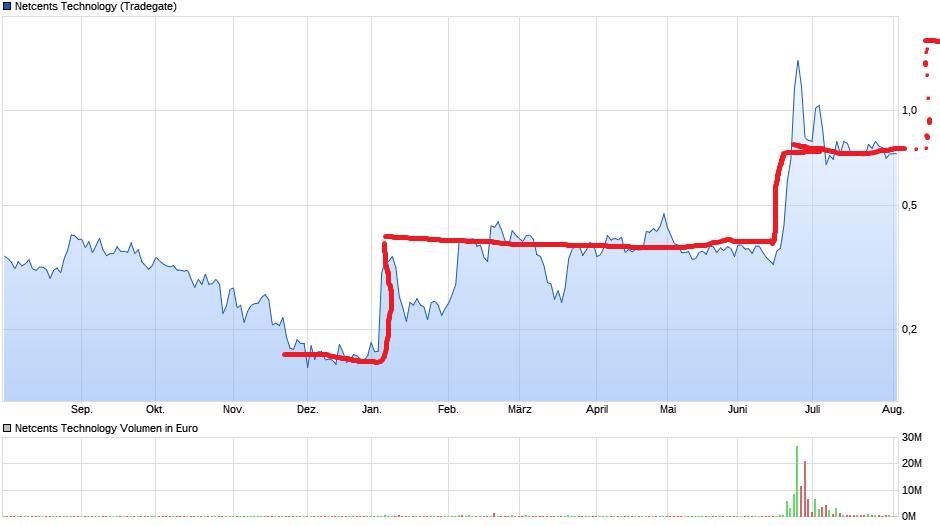
Task: Click the 0,5 price axis label
Action: (x=909, y=206)
